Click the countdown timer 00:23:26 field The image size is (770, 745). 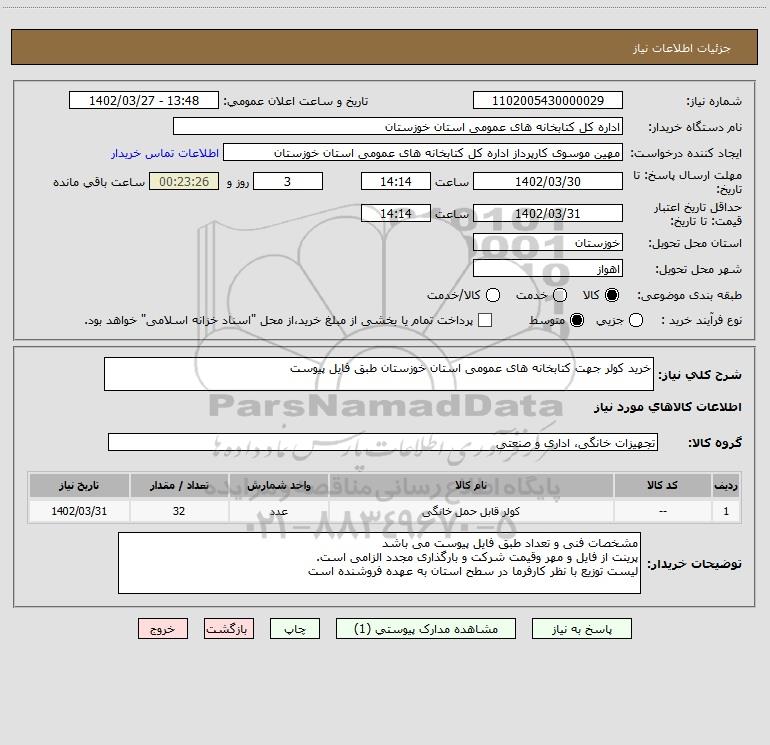[x=184, y=181]
